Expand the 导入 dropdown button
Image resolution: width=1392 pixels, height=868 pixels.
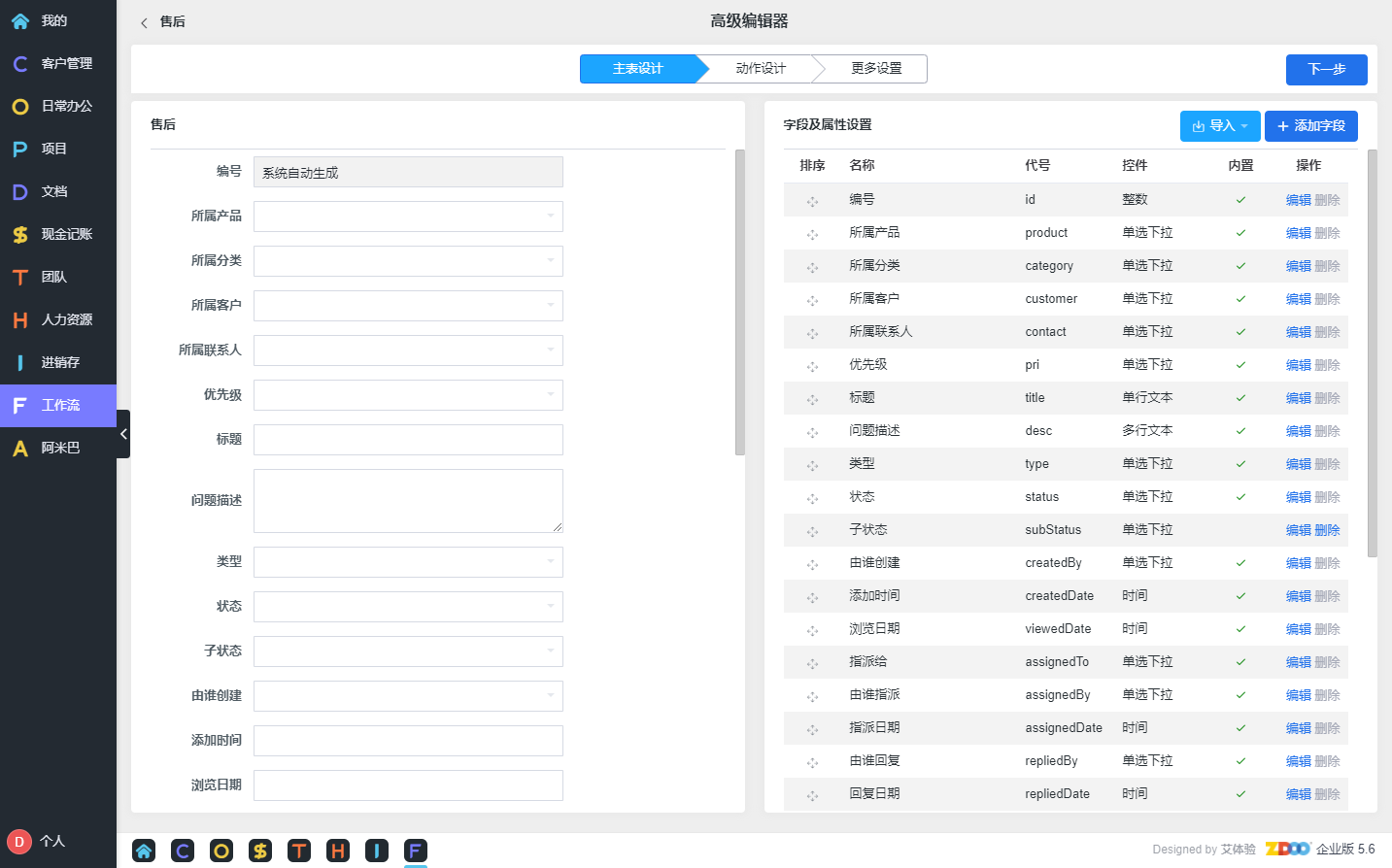point(1220,126)
